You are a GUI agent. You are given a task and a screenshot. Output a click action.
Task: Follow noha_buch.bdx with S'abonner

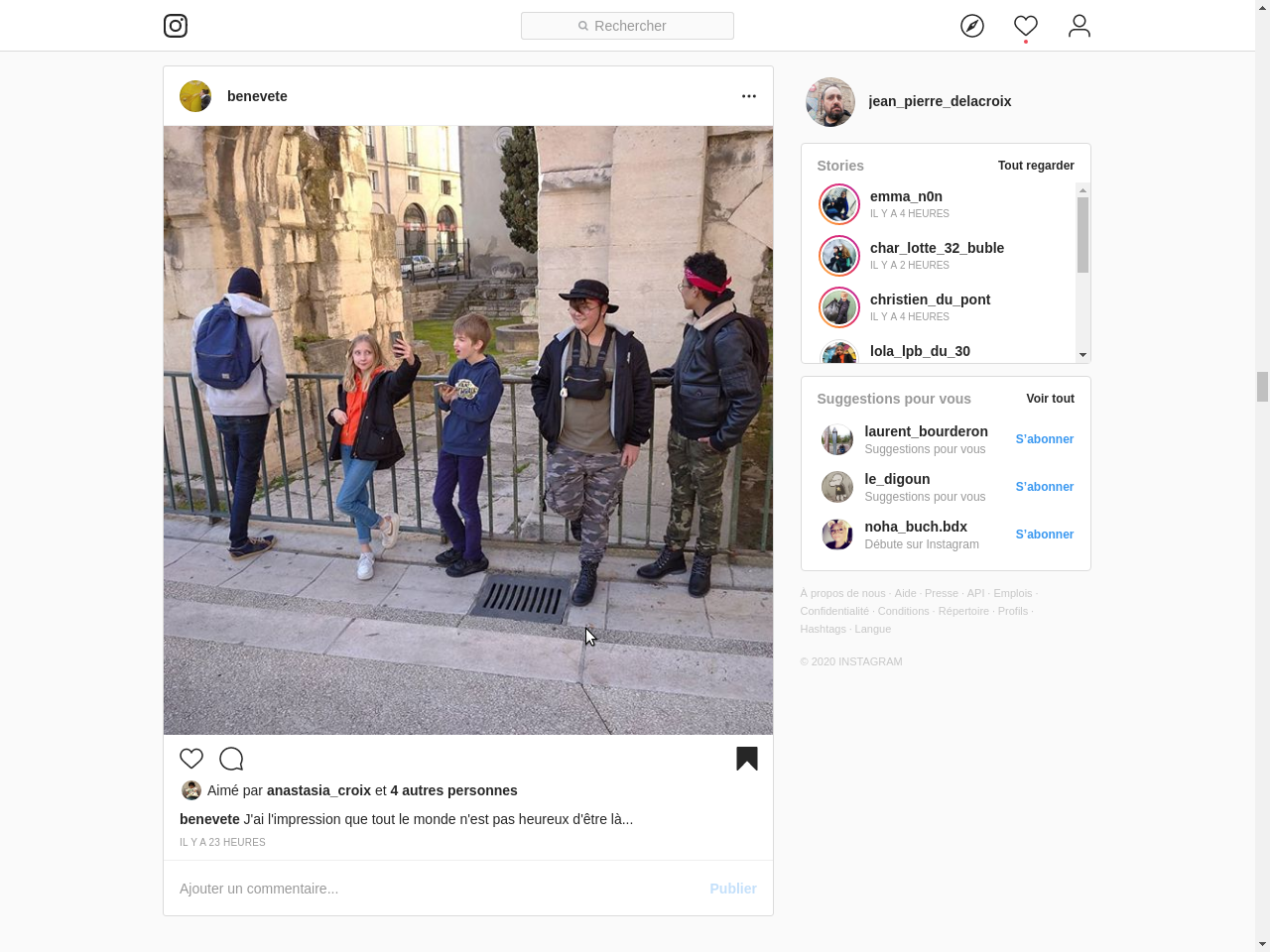click(x=1044, y=535)
